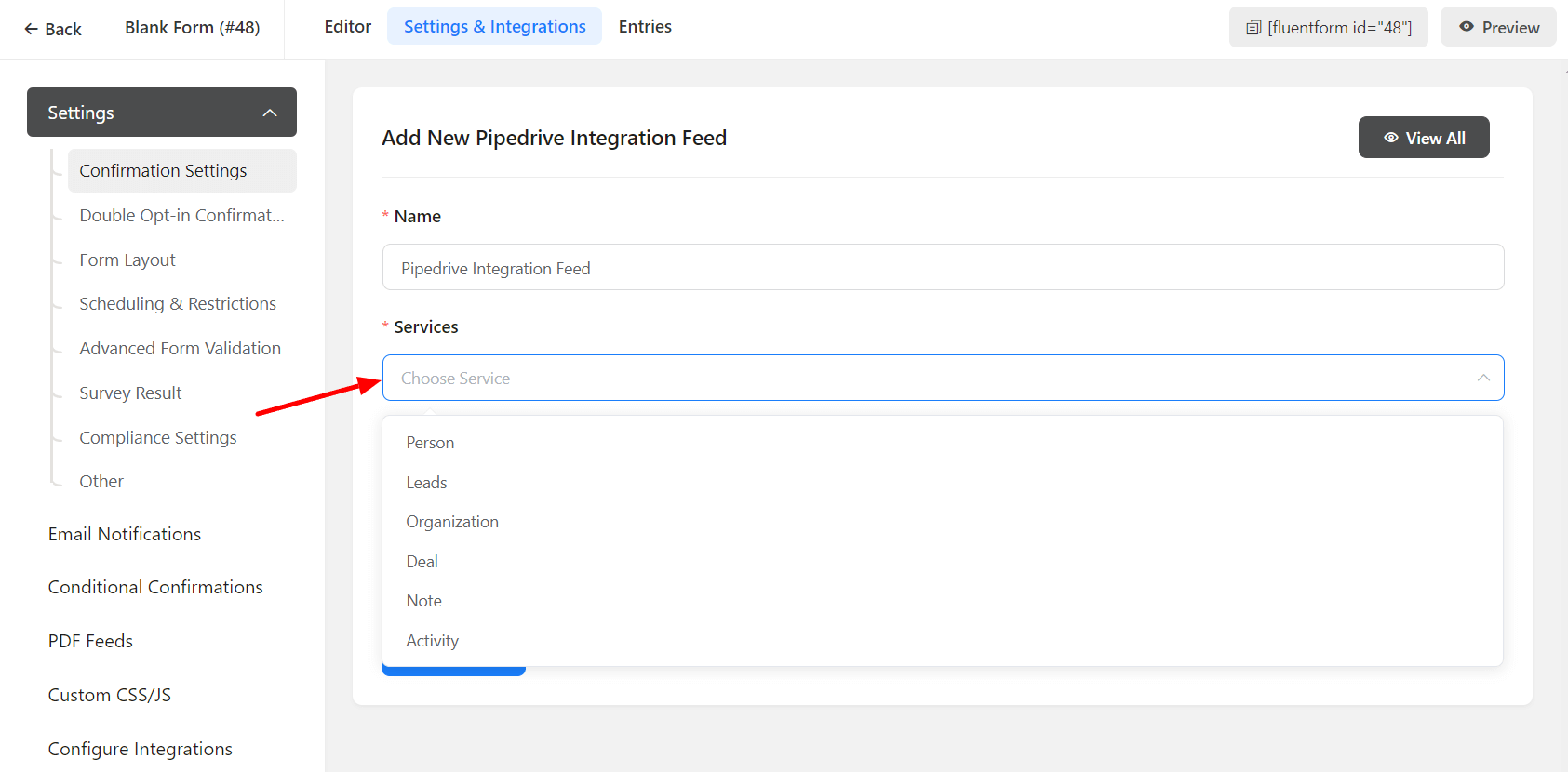Click into the feed Name field
Viewport: 1568px width, 772px height.
coord(942,268)
